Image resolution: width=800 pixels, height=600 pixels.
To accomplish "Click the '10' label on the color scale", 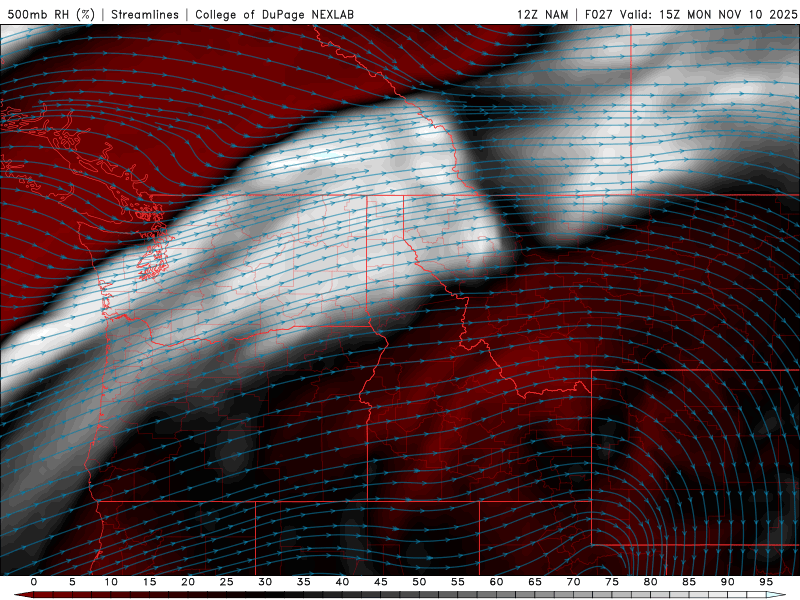I will [x=111, y=582].
